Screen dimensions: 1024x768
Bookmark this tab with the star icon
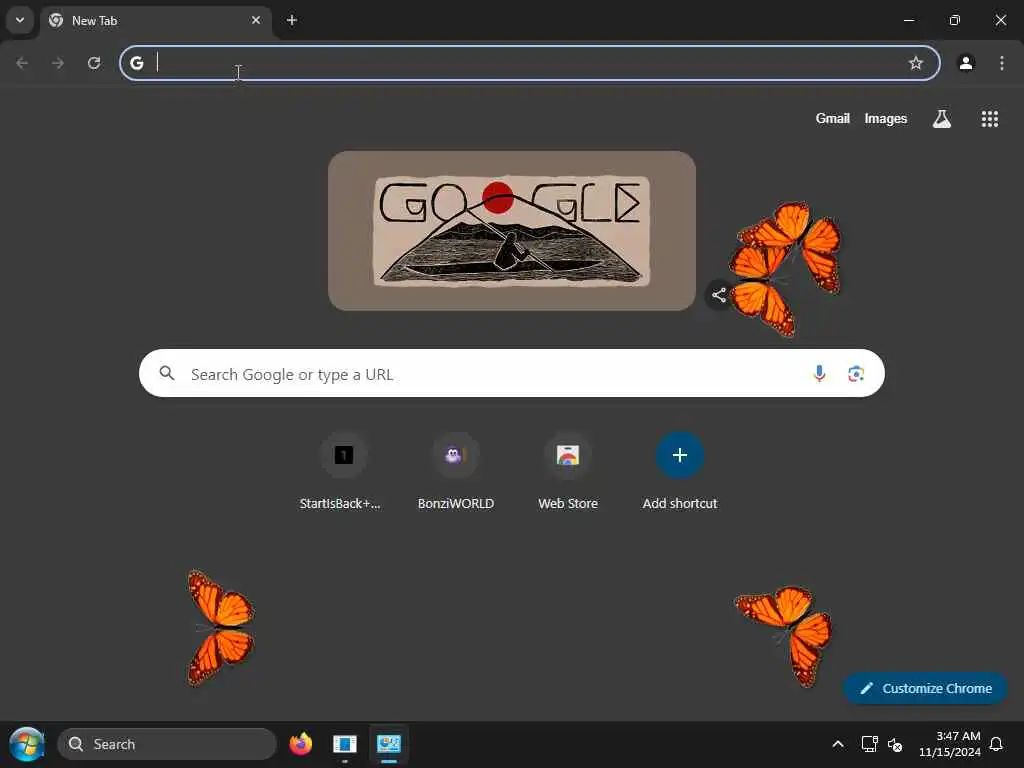tap(916, 63)
